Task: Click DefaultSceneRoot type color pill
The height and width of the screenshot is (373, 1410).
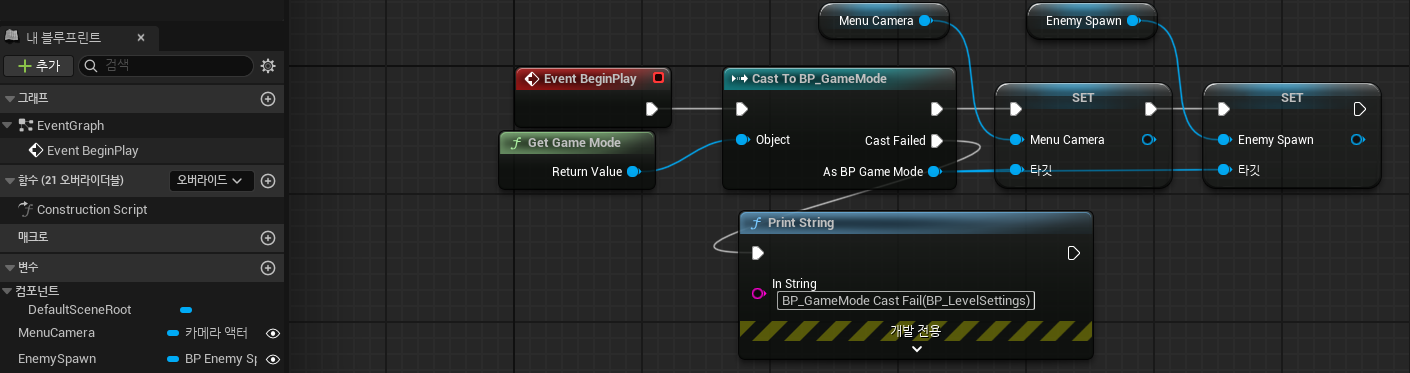Action: click(x=186, y=310)
